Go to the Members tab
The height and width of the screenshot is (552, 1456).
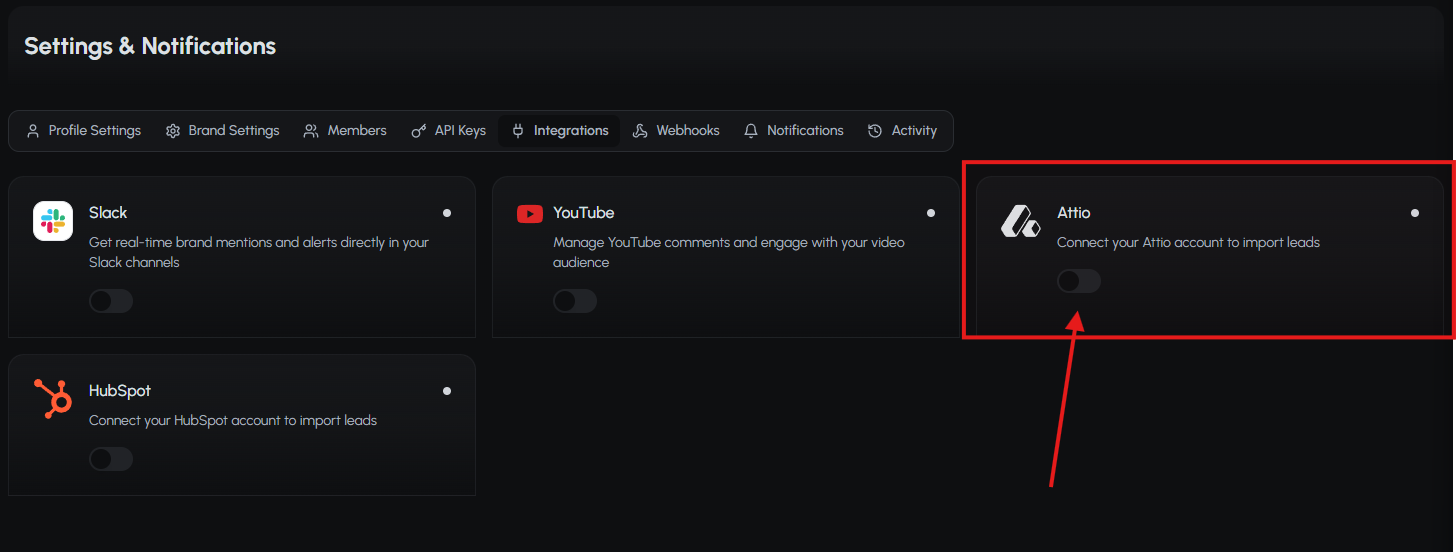[345, 131]
